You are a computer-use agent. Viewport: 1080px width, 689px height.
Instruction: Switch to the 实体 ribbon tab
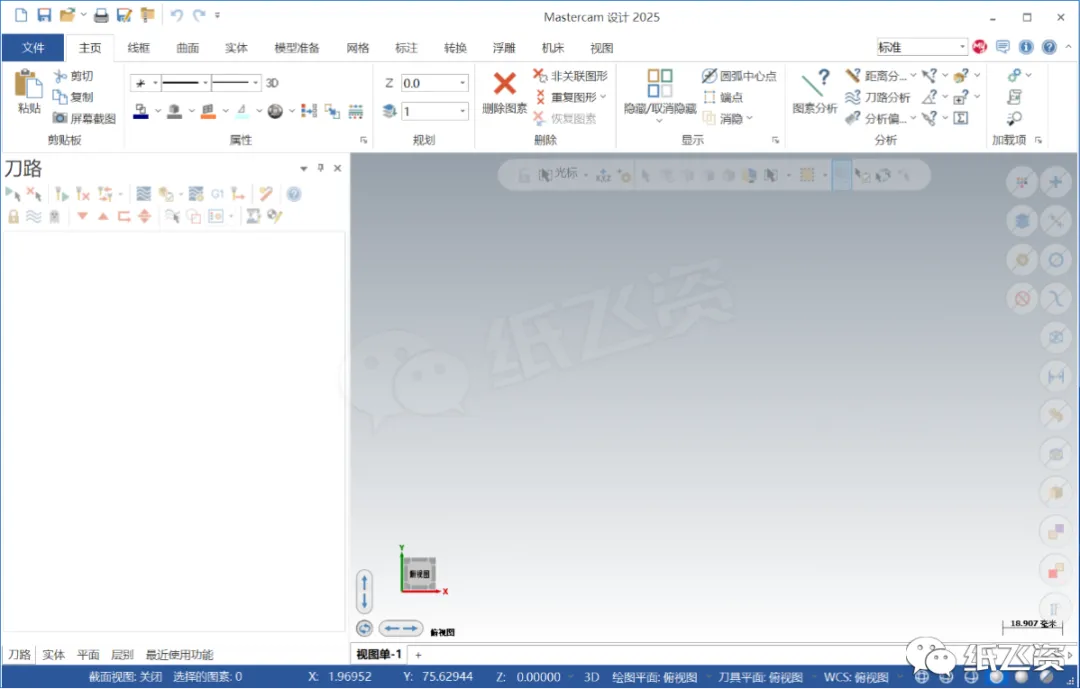tap(236, 48)
